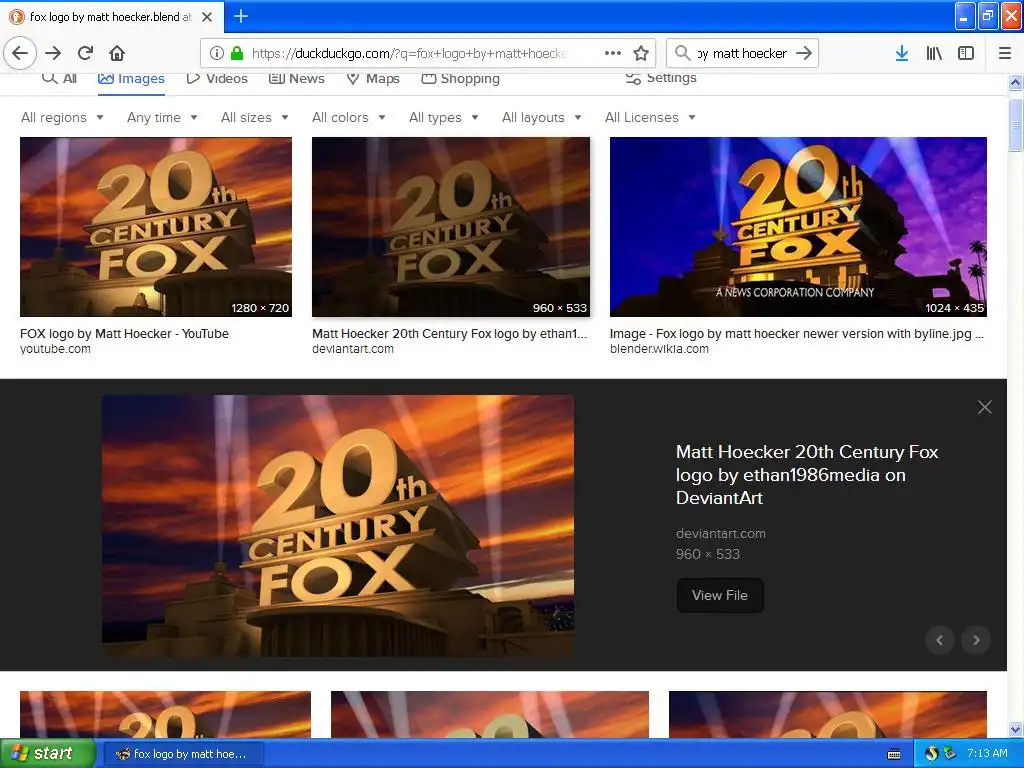Select the 1280 × 720 YouTube thumbnail
The height and width of the screenshot is (768, 1024).
coord(155,227)
